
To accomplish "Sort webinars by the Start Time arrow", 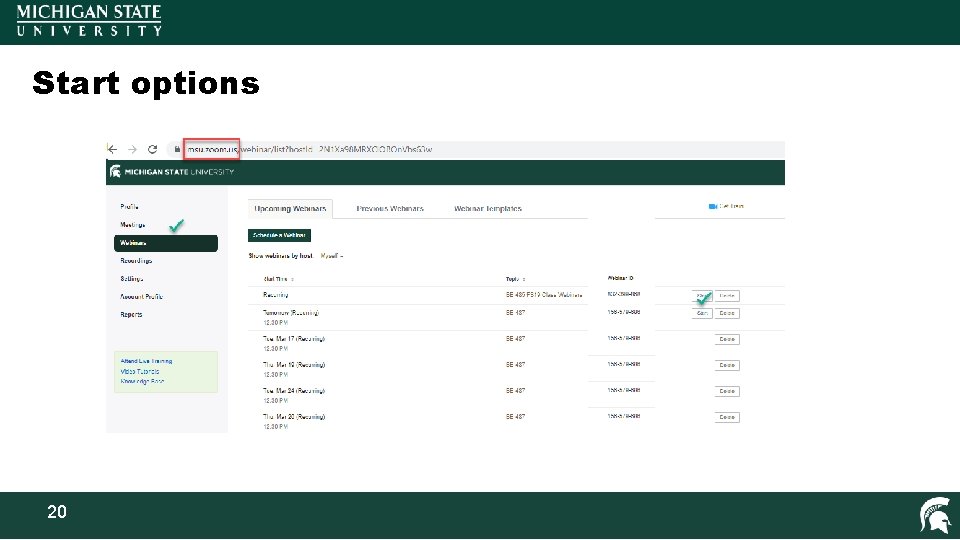I will coord(293,279).
